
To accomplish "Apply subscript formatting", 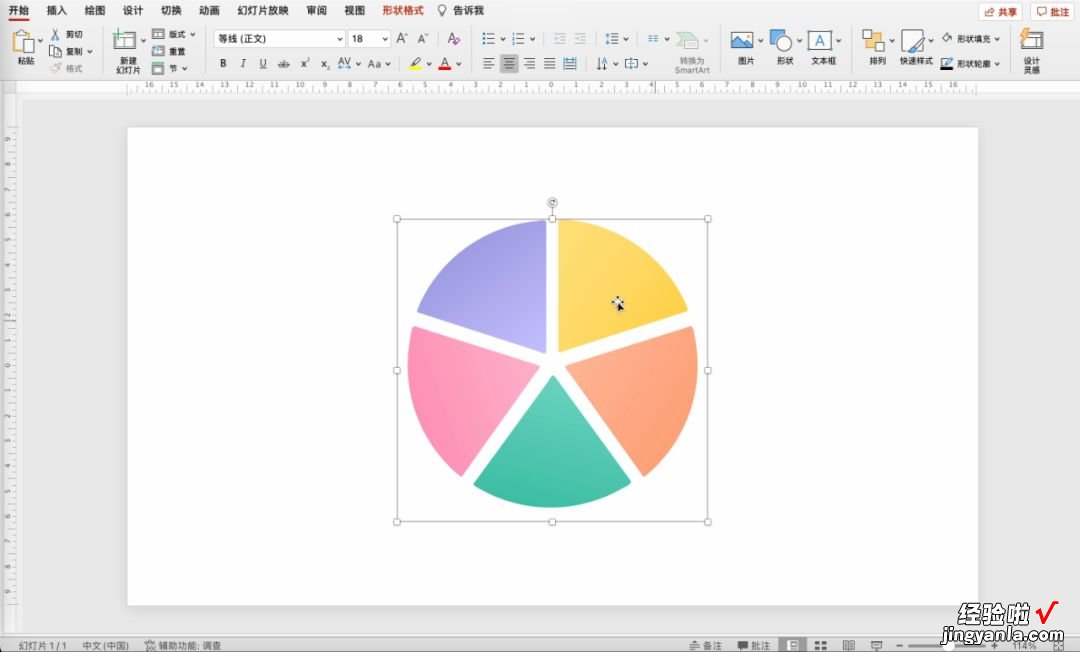I will 325,64.
